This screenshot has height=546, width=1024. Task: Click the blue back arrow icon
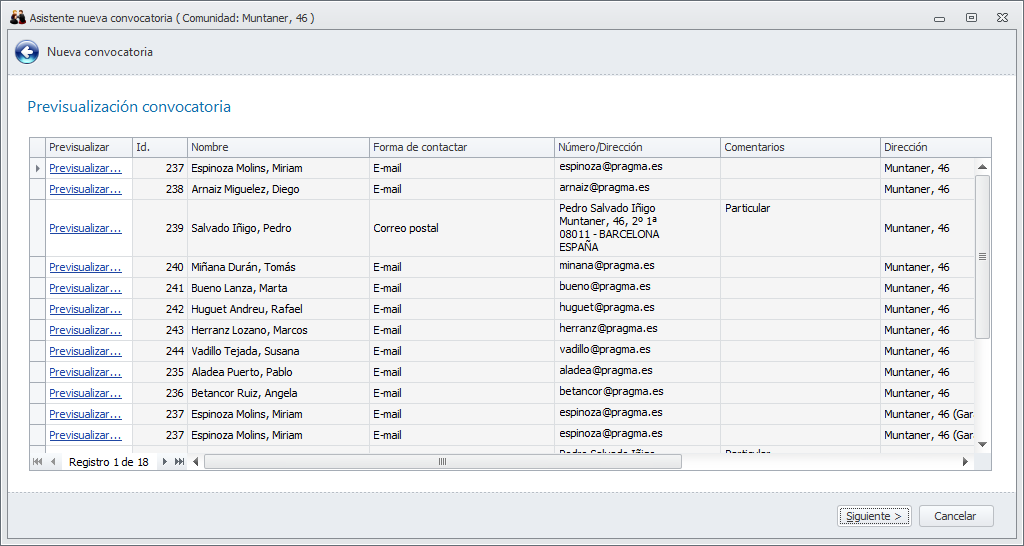(x=27, y=52)
